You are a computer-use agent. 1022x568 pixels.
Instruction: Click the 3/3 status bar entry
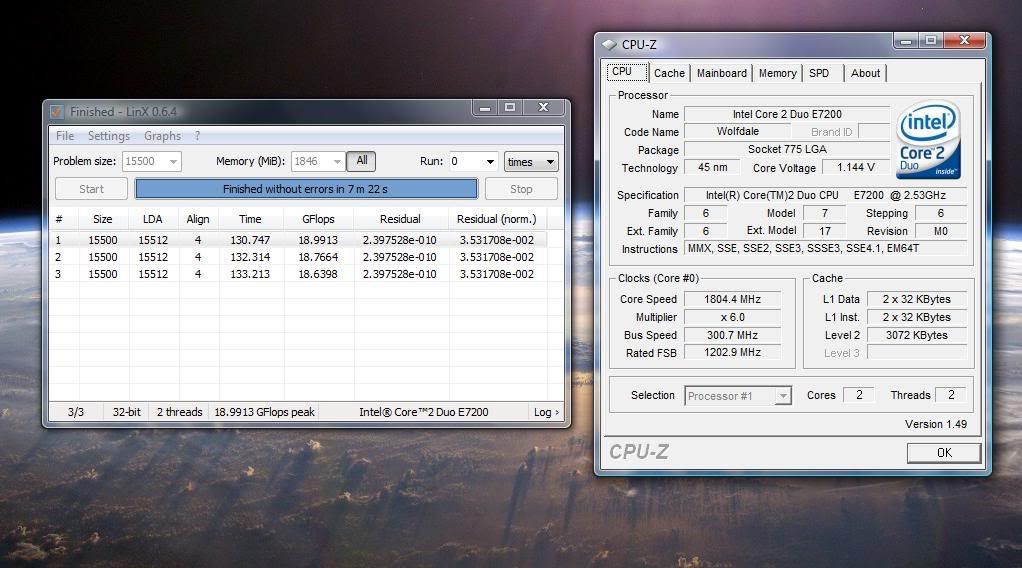tap(76, 412)
